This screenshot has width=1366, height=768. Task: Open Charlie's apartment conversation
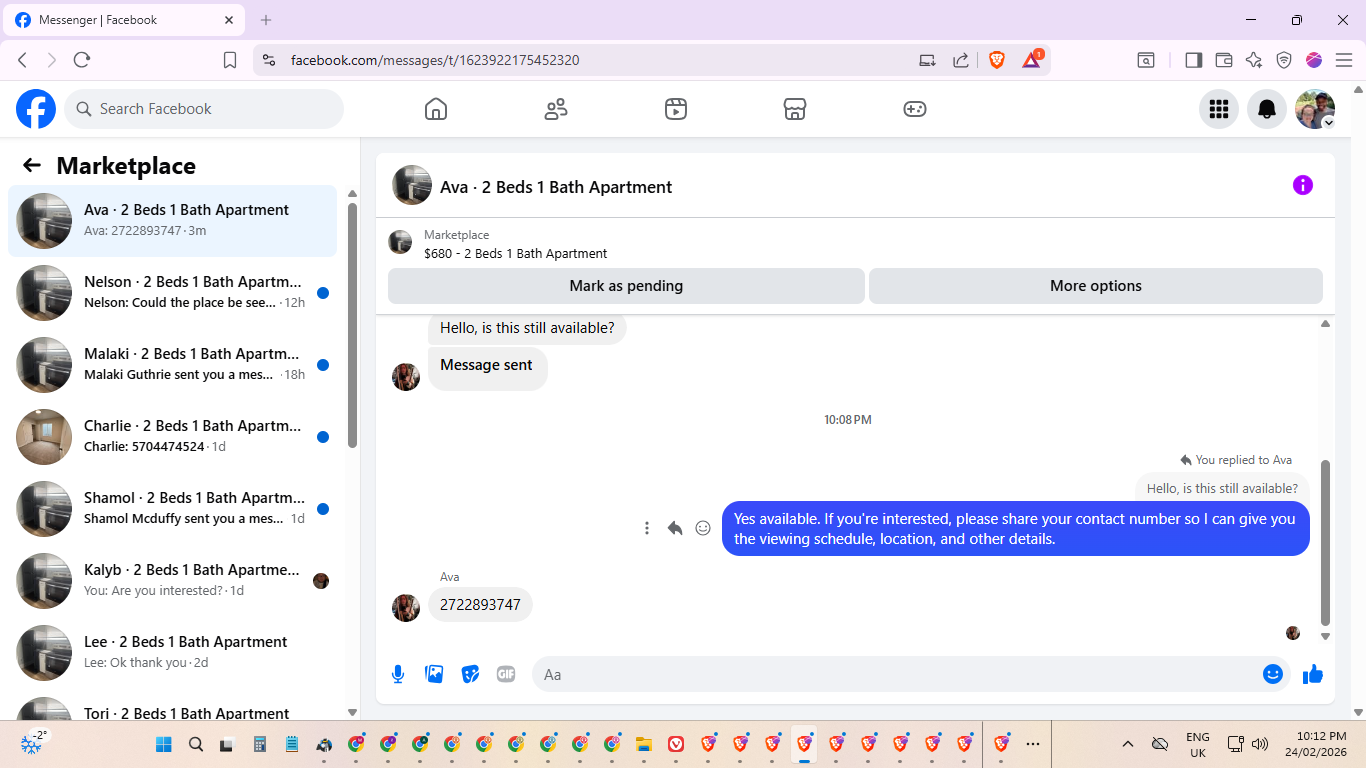pyautogui.click(x=172, y=437)
